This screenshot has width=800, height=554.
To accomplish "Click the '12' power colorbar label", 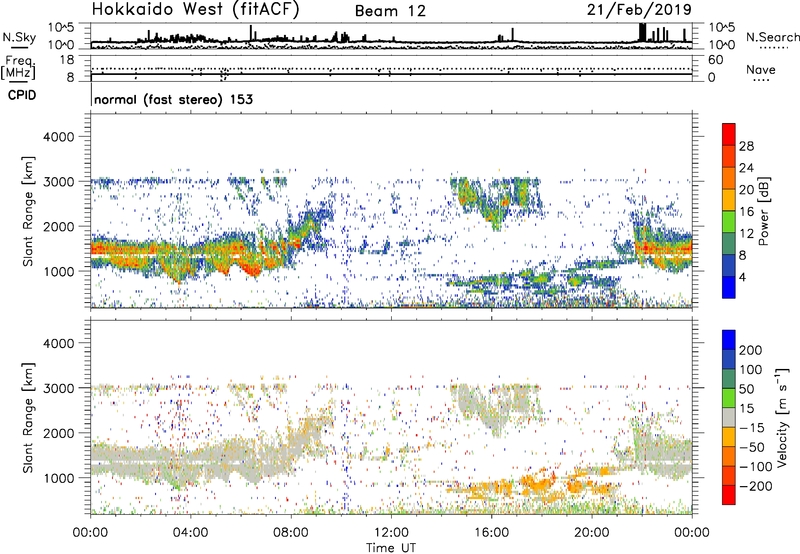I will 746,234.
